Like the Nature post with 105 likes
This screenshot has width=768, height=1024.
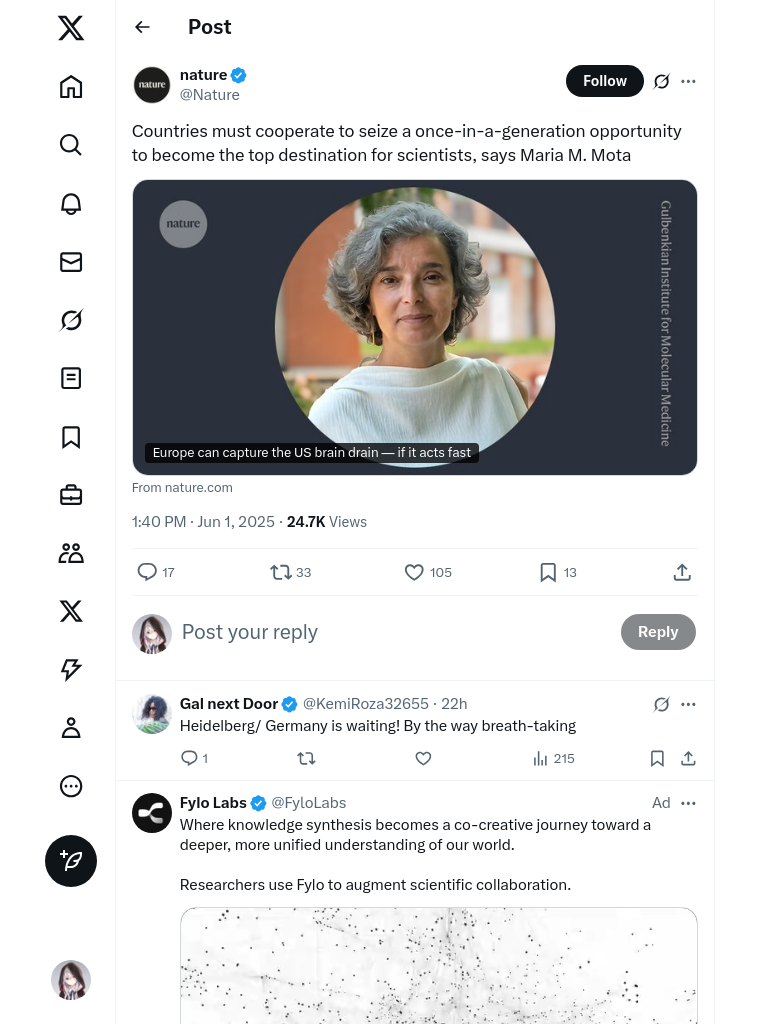pyautogui.click(x=414, y=572)
